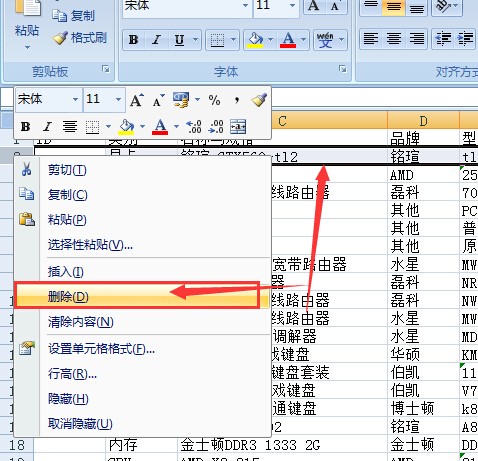478x461 pixels.
Task: Click ribbon text orientation icon
Action: tap(444, 6)
